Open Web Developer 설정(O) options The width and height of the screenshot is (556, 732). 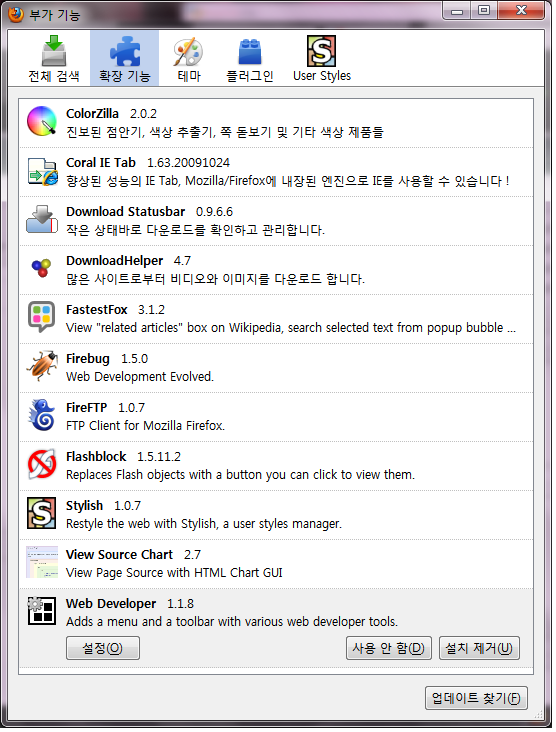click(103, 648)
